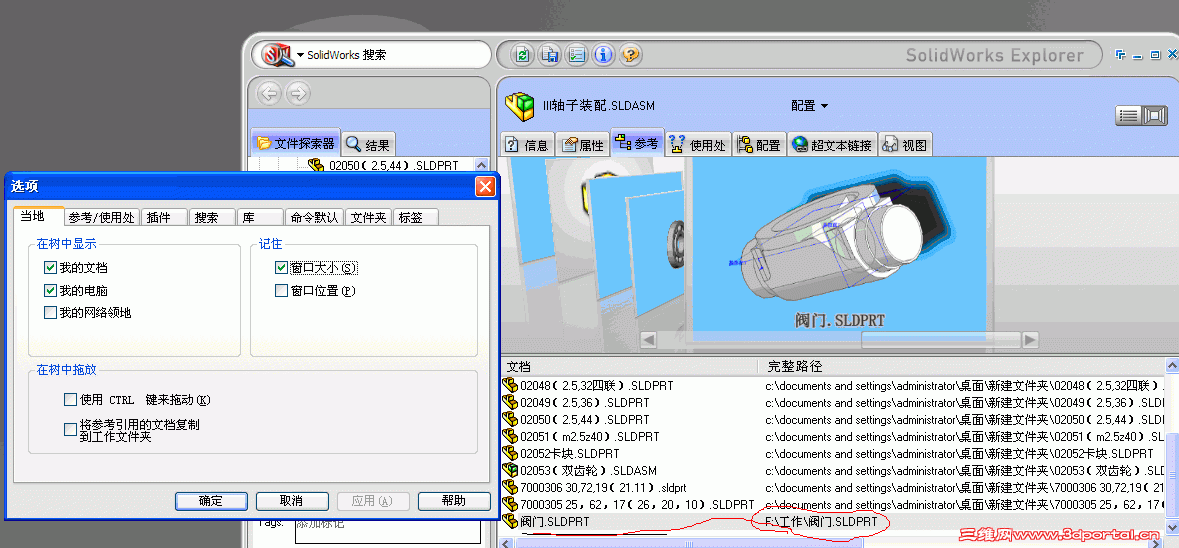
Task: Click preview carousel right scroll arrow
Action: (x=1030, y=340)
